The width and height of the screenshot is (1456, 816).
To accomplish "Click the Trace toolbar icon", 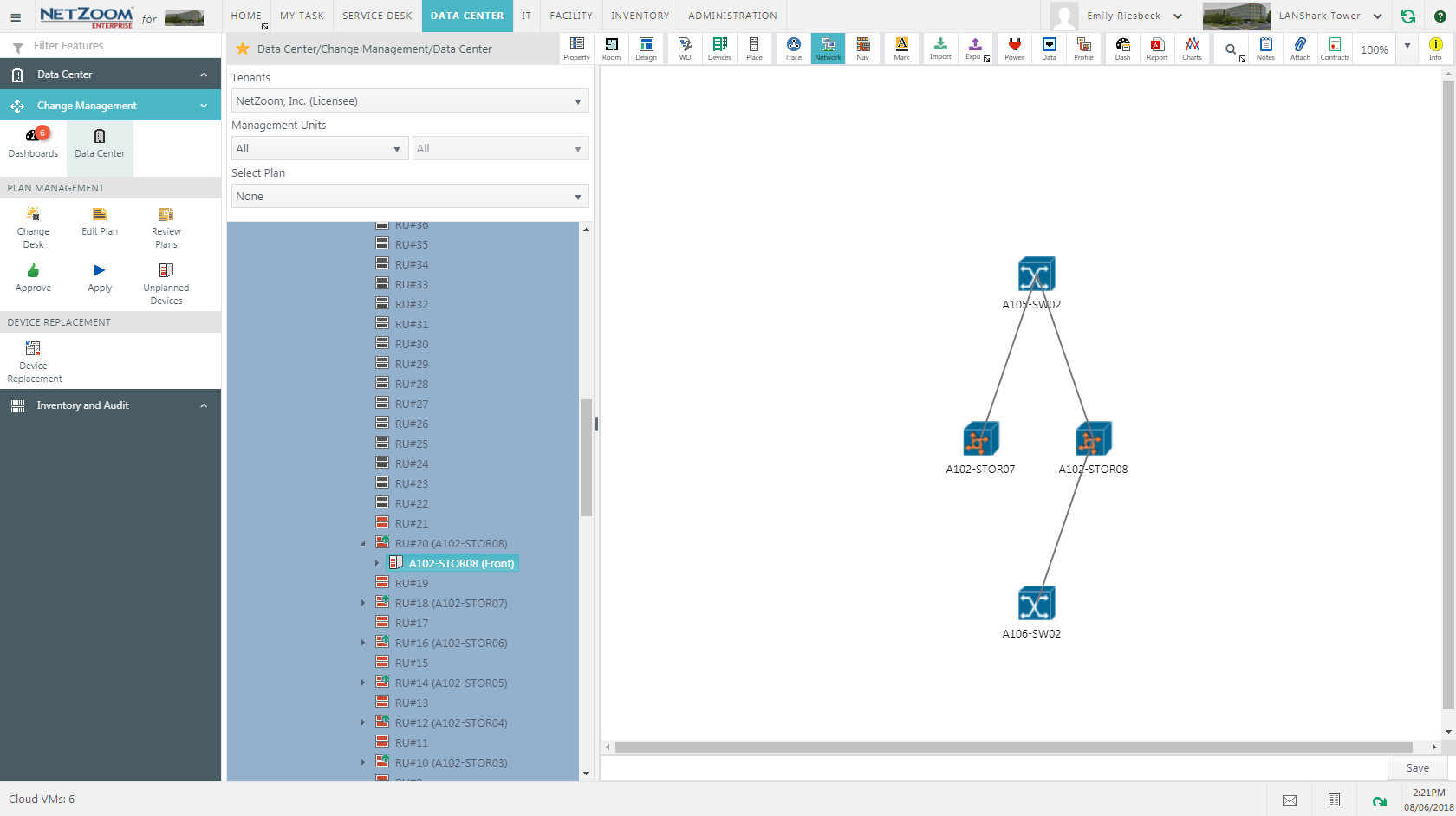I will 793,49.
